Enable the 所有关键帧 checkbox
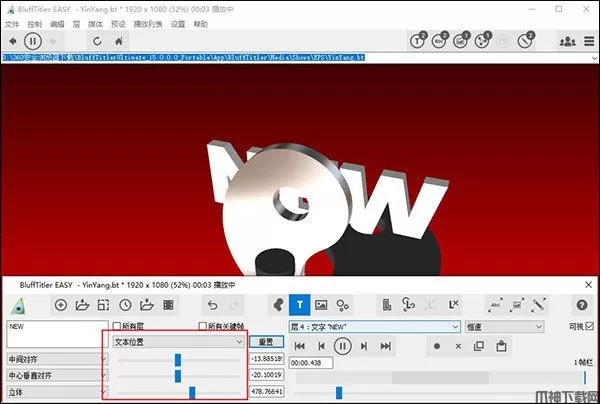Image resolution: width=600 pixels, height=404 pixels. pos(203,326)
